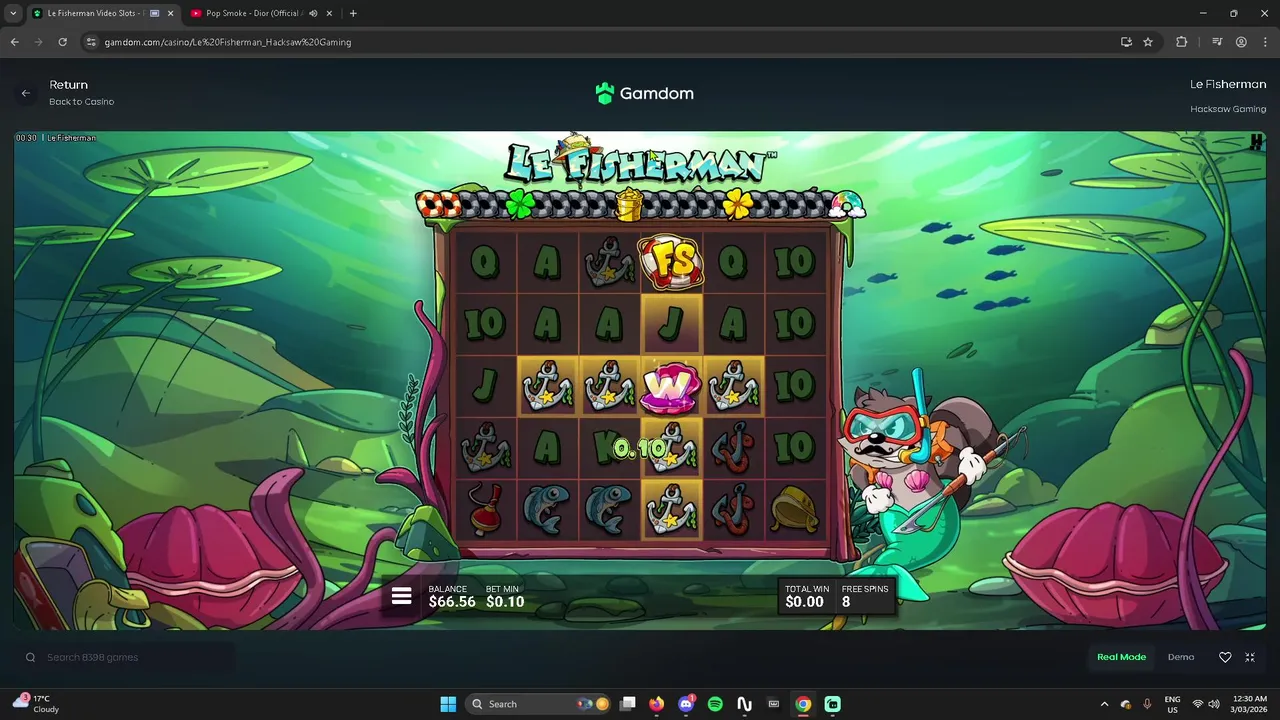The width and height of the screenshot is (1280, 720).
Task: Open Chrome profile avatar
Action: (x=1241, y=42)
